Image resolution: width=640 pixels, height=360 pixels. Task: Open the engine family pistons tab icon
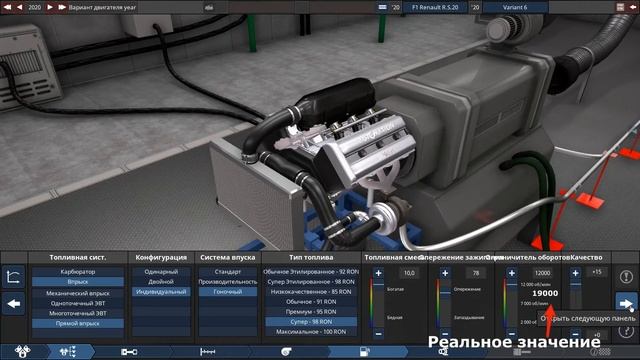pos(22,351)
